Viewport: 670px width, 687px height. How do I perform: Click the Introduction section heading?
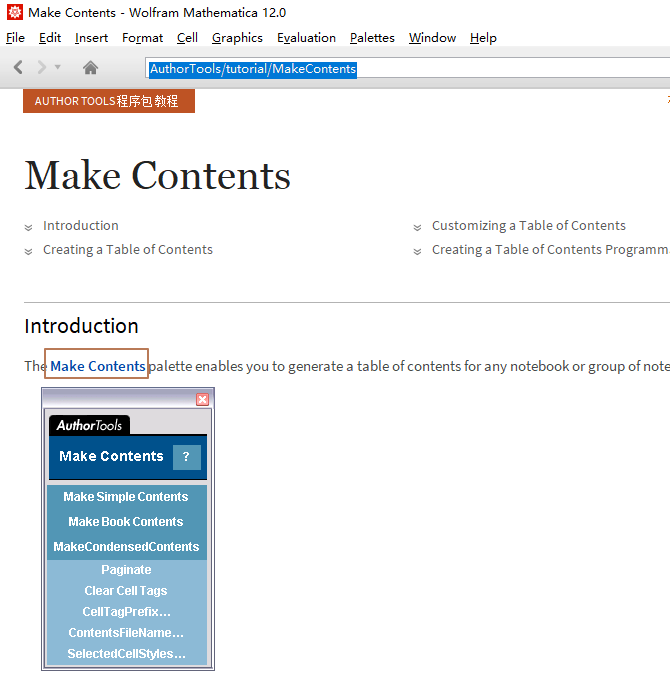pyautogui.click(x=82, y=326)
